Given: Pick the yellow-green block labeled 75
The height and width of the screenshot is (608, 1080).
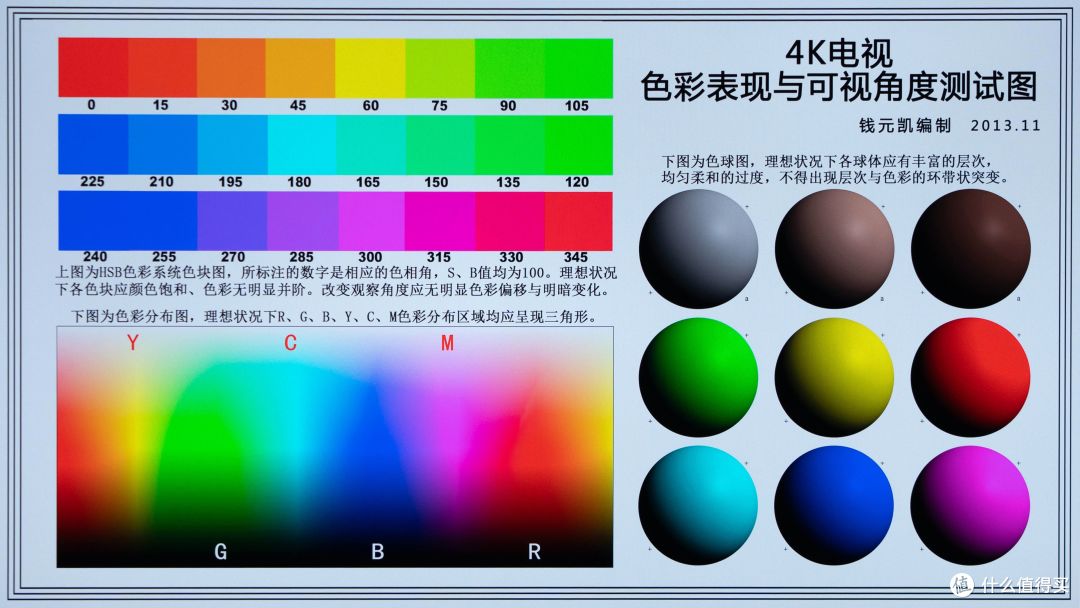Looking at the screenshot, I should pyautogui.click(x=439, y=67).
